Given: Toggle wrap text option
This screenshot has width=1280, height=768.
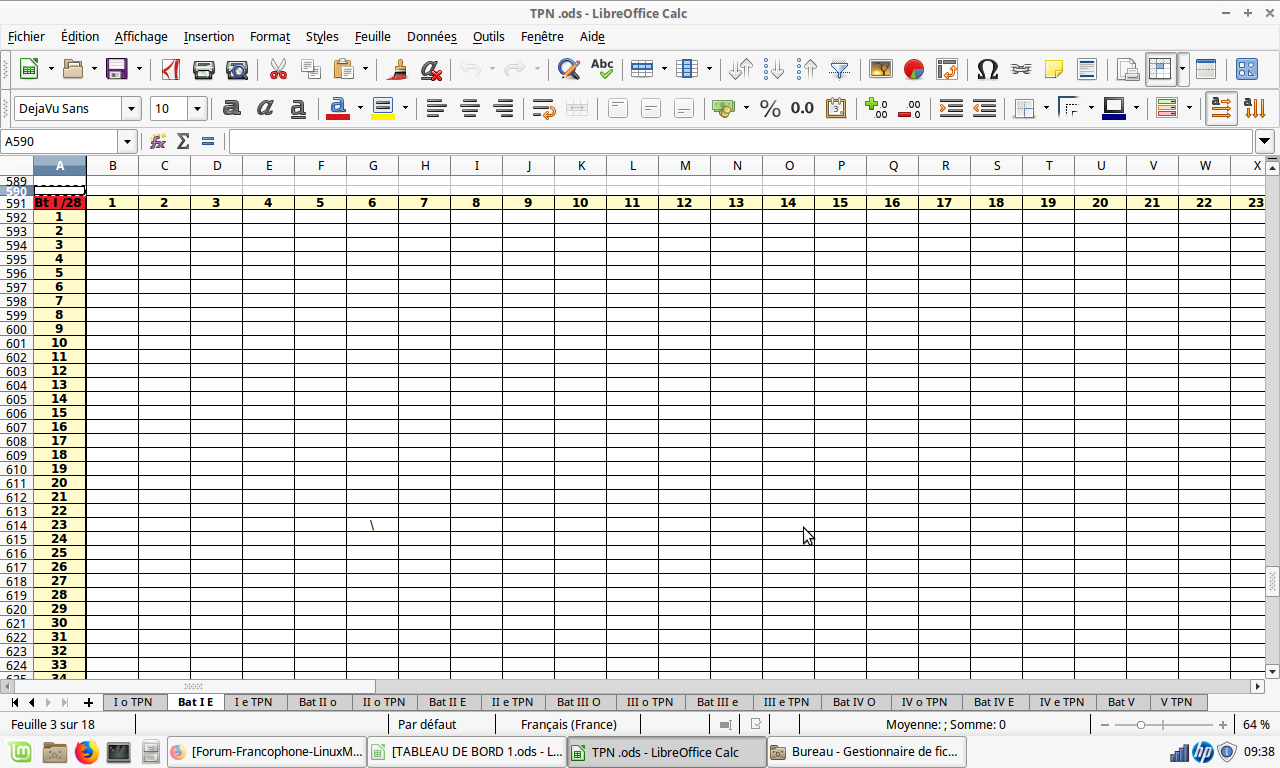Looking at the screenshot, I should click(544, 108).
